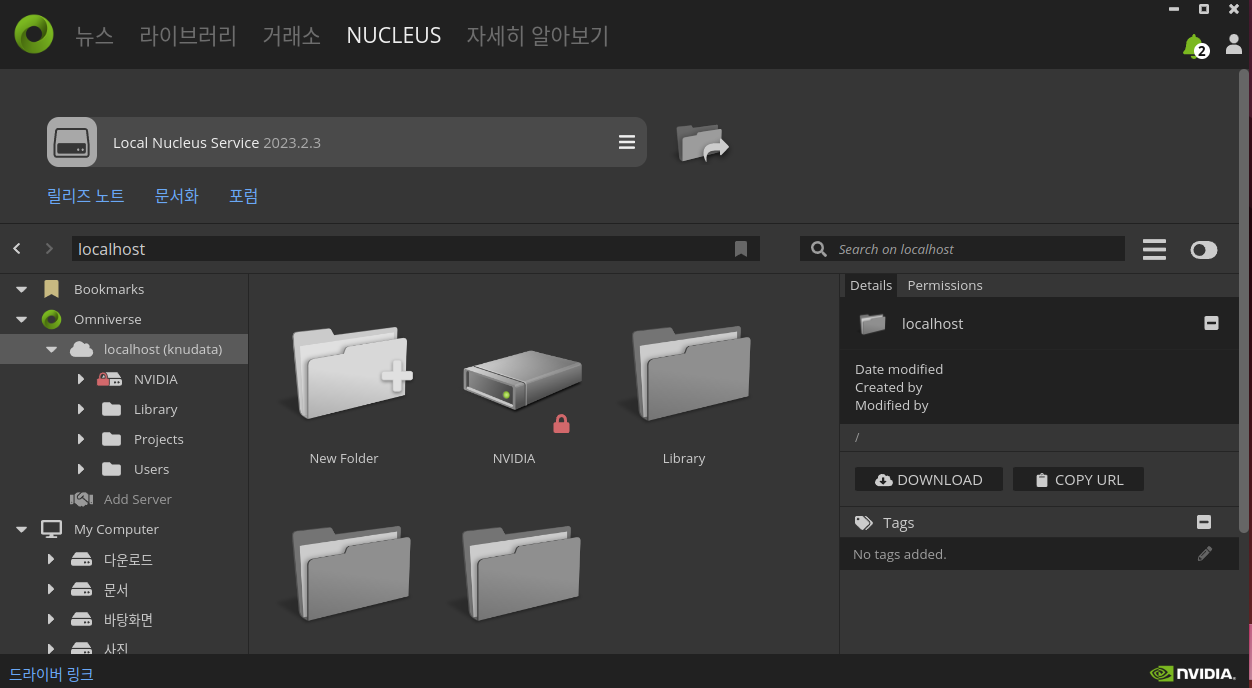Screen dimensions: 1252x688
Task: Collapse the Omniverse tree node
Action: coord(21,320)
